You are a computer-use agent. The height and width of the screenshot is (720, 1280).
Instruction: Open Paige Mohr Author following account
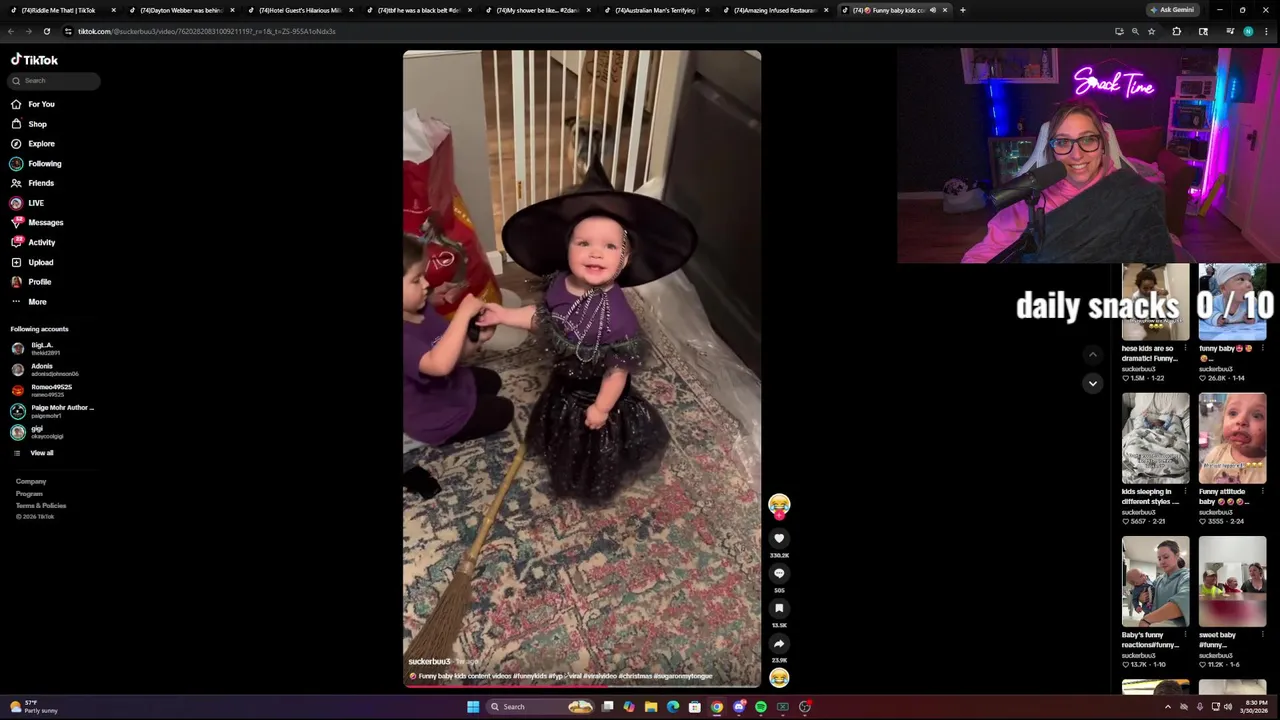(53, 411)
